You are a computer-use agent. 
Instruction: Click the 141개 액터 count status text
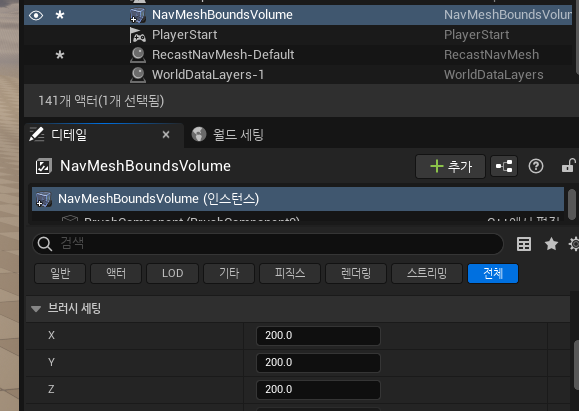[x=101, y=100]
